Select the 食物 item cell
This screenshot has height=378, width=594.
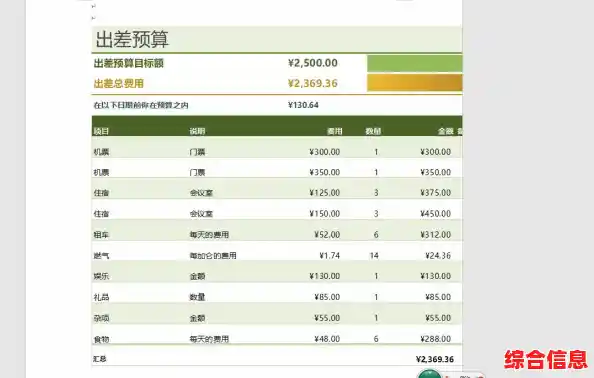coord(101,339)
